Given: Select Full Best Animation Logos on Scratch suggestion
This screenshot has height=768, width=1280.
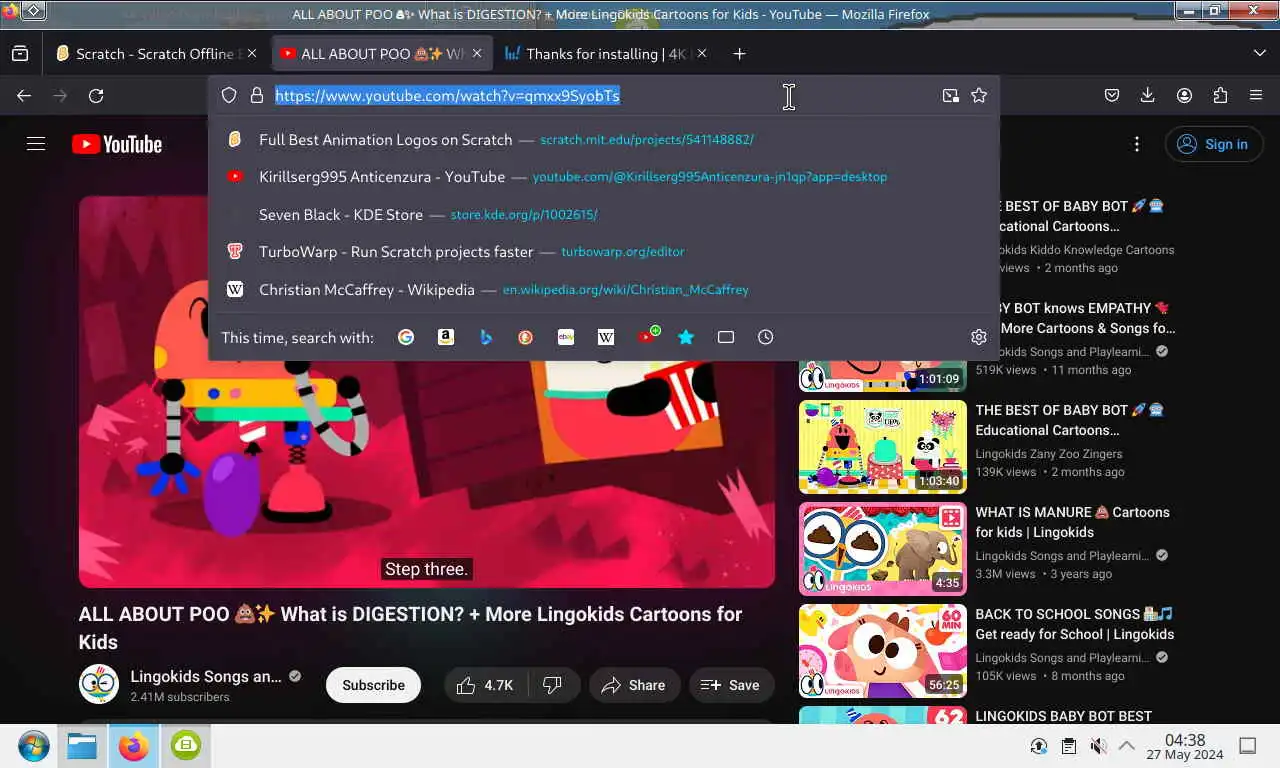Looking at the screenshot, I should 604,139.
